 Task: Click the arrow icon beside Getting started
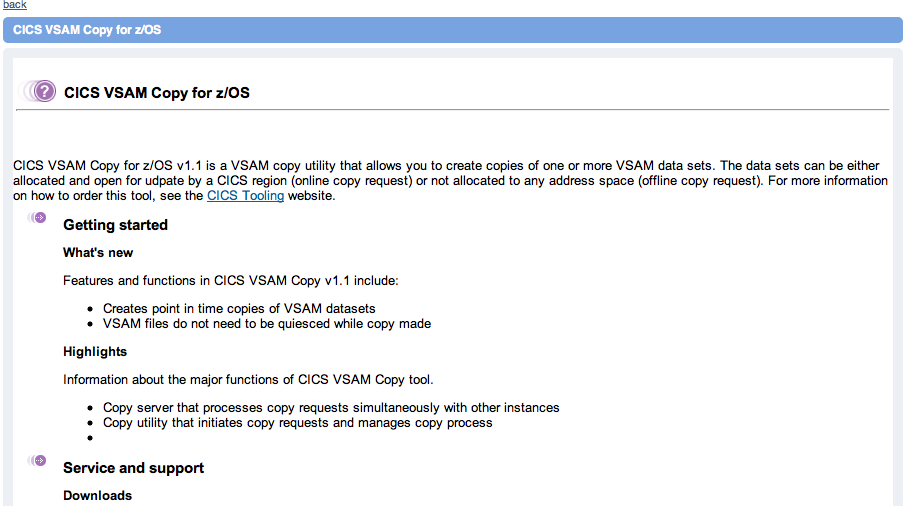tap(37, 217)
